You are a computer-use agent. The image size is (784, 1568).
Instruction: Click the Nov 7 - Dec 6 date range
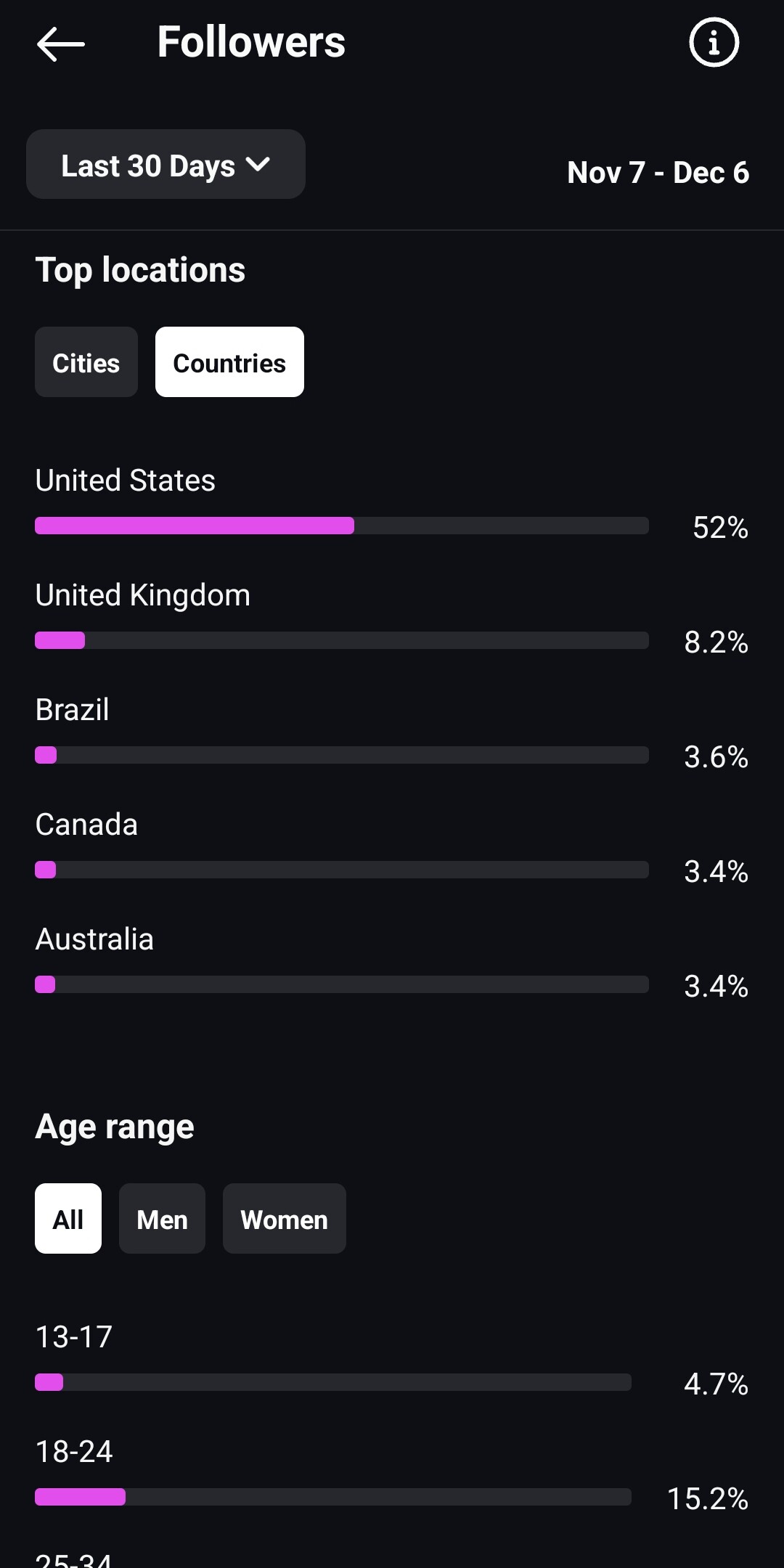click(658, 173)
